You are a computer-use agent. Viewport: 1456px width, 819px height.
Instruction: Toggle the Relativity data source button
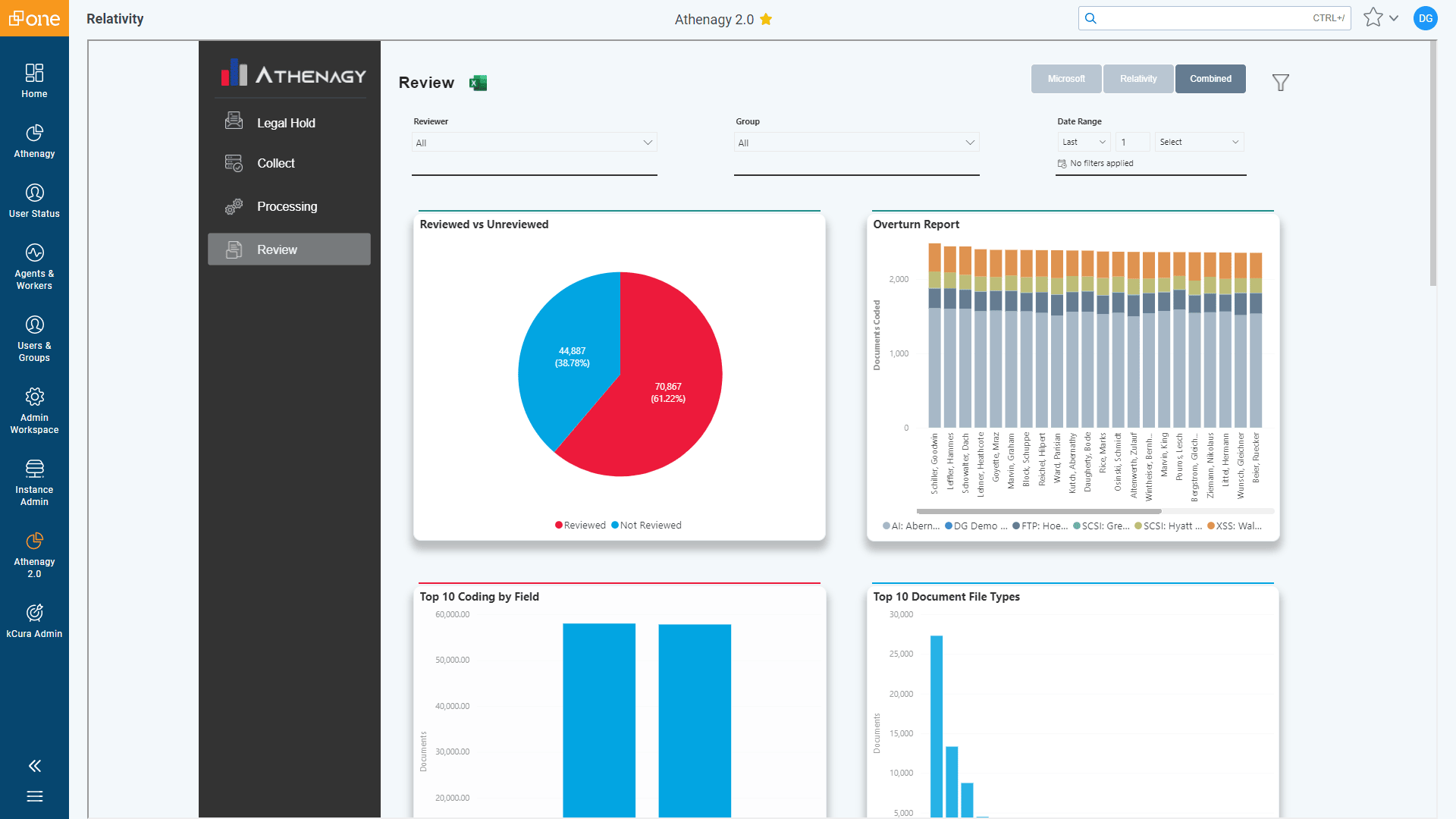tap(1138, 79)
